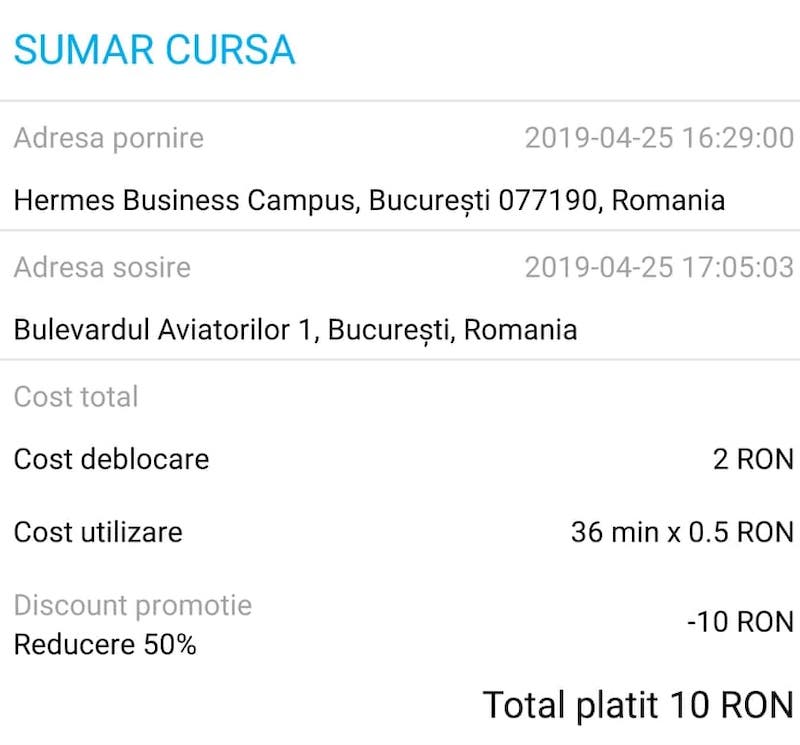
Task: Click divider line under the Hermes address
Action: [x=400, y=231]
